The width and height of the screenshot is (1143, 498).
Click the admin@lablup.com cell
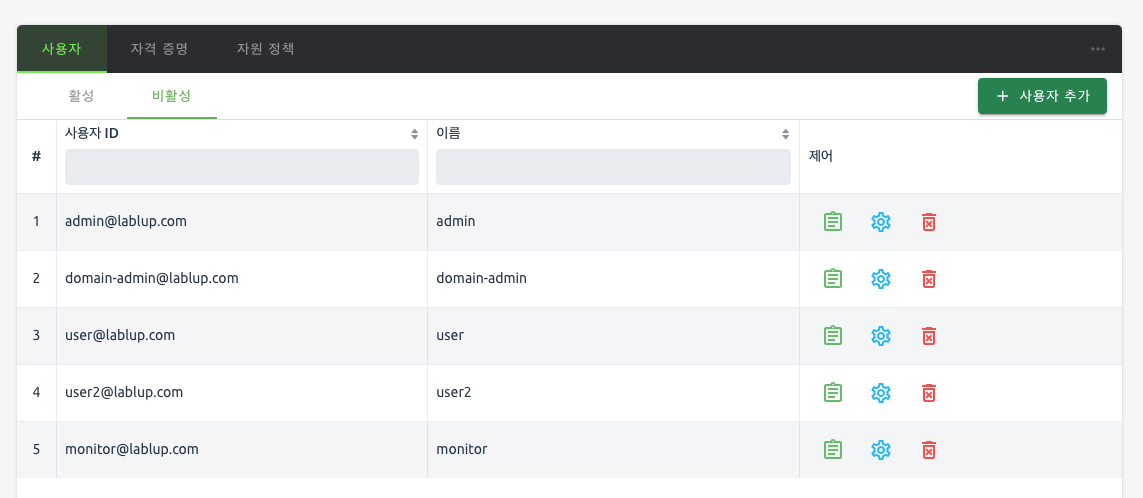242,222
